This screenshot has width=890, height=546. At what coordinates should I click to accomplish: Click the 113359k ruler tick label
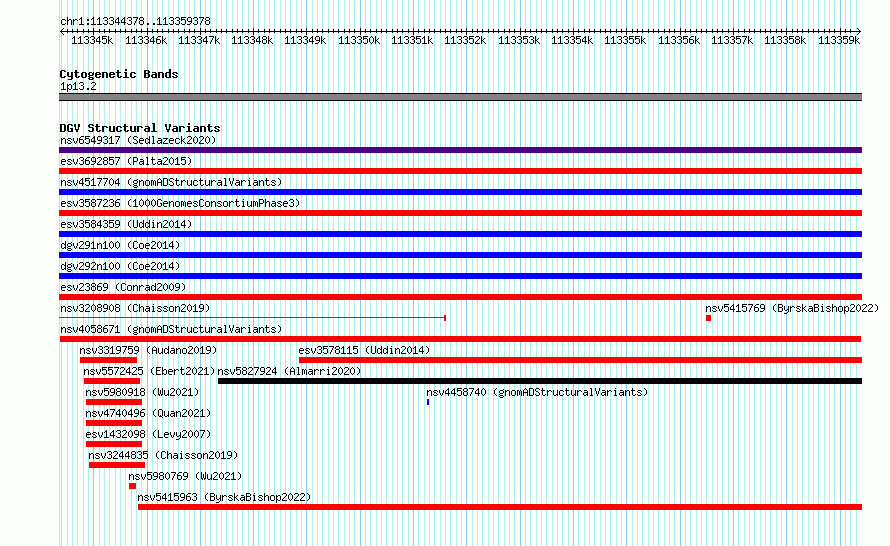click(x=838, y=41)
